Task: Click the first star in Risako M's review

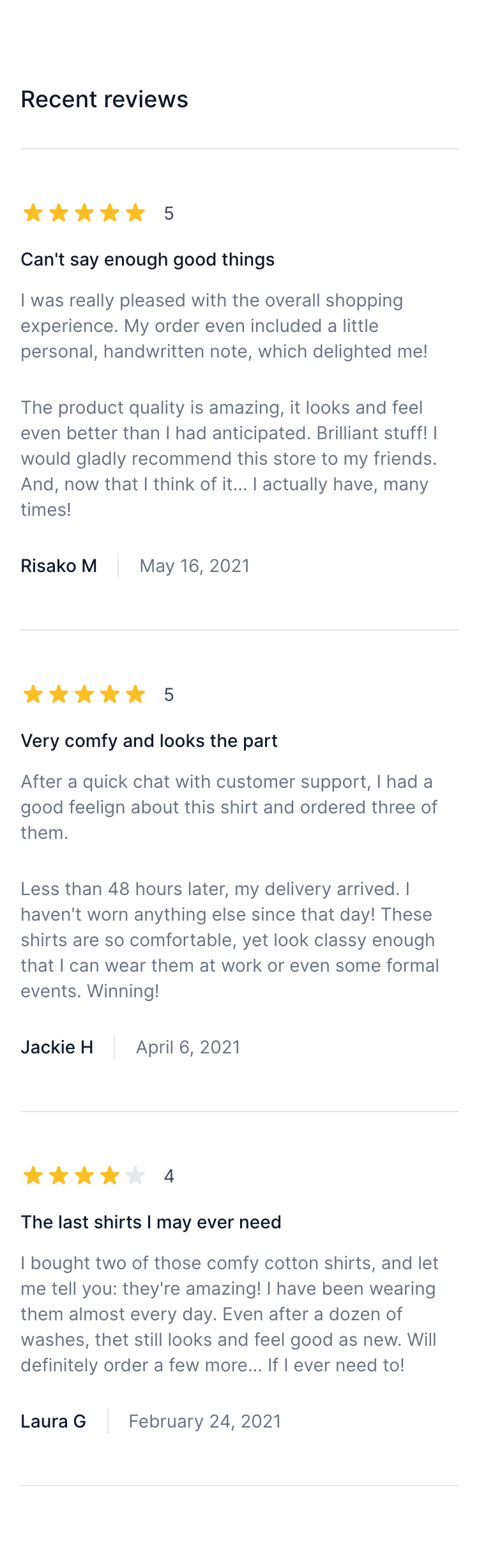Action: [x=33, y=213]
